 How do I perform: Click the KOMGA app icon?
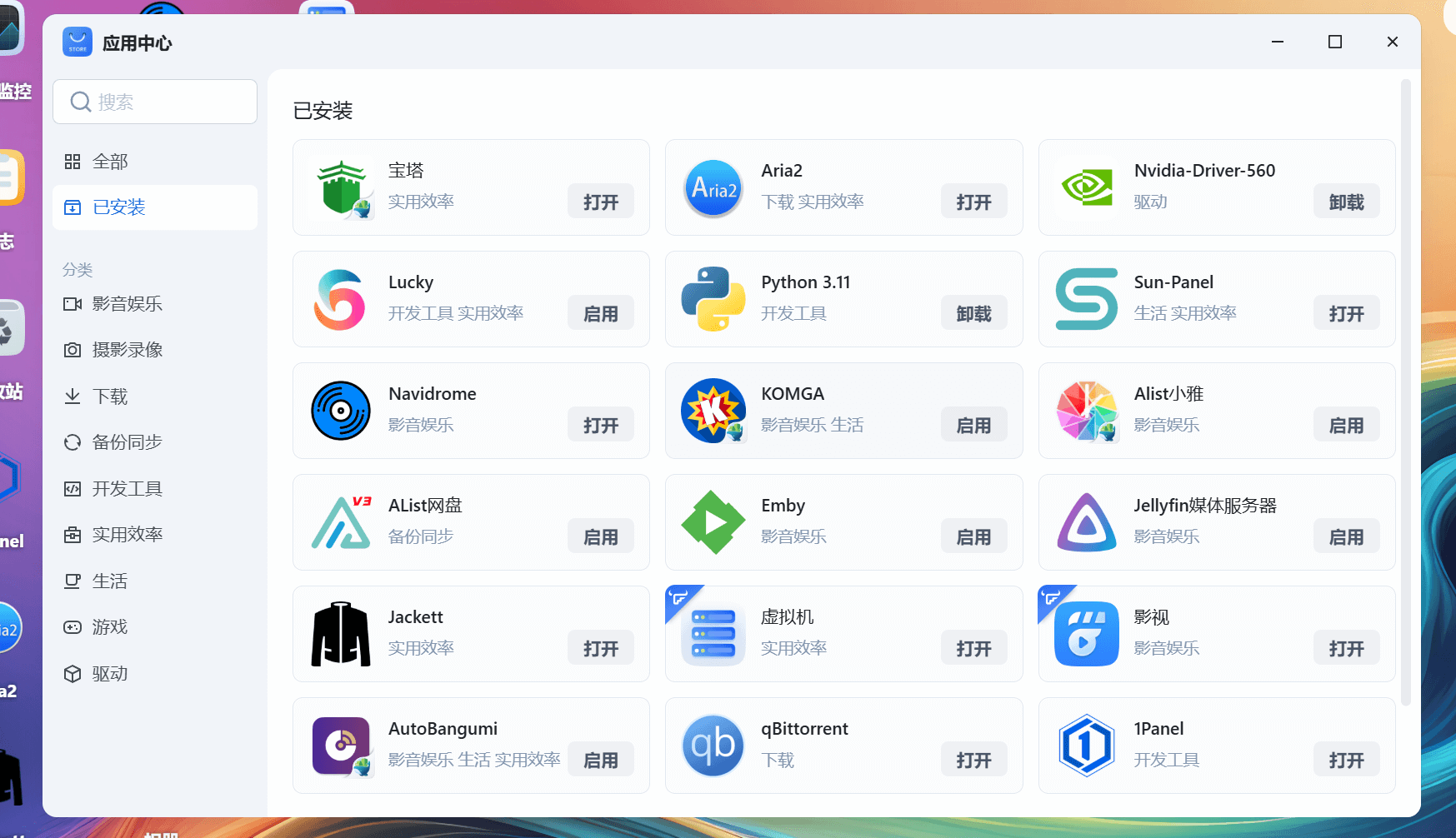coord(713,411)
